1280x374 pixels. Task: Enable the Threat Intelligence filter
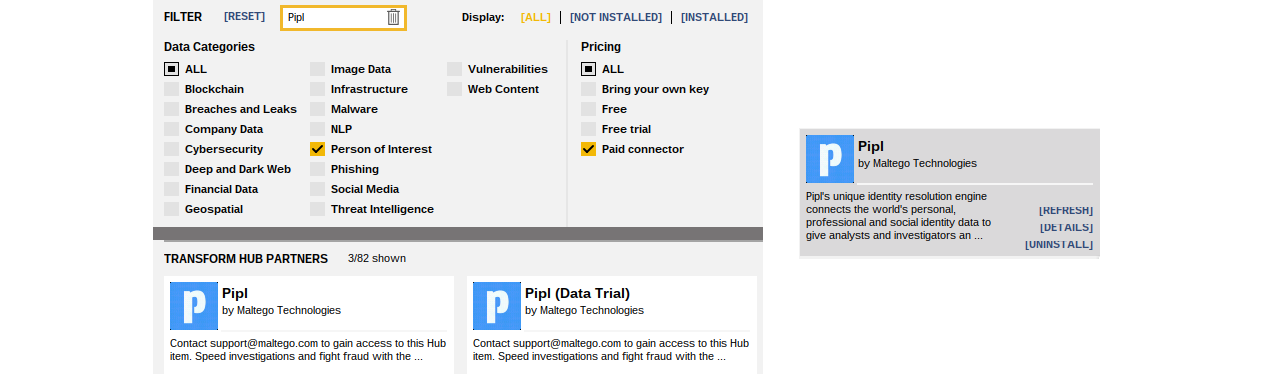pos(318,209)
